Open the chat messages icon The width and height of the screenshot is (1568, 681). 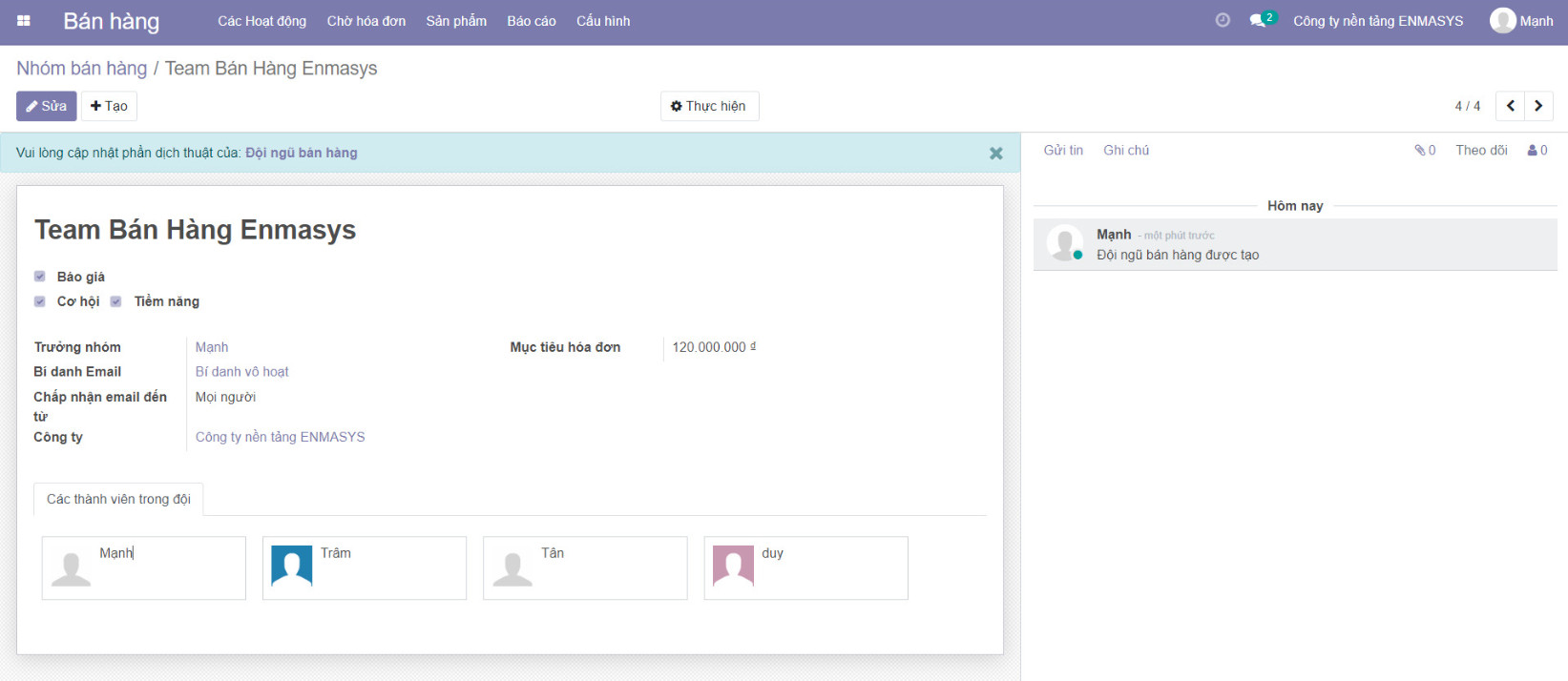click(1258, 21)
